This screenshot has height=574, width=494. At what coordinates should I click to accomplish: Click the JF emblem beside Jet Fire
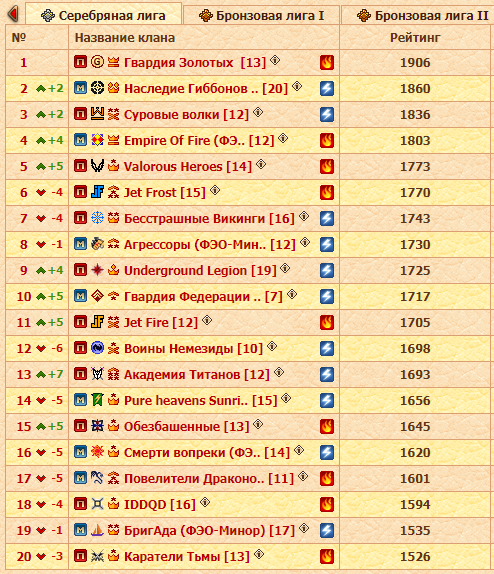point(97,322)
